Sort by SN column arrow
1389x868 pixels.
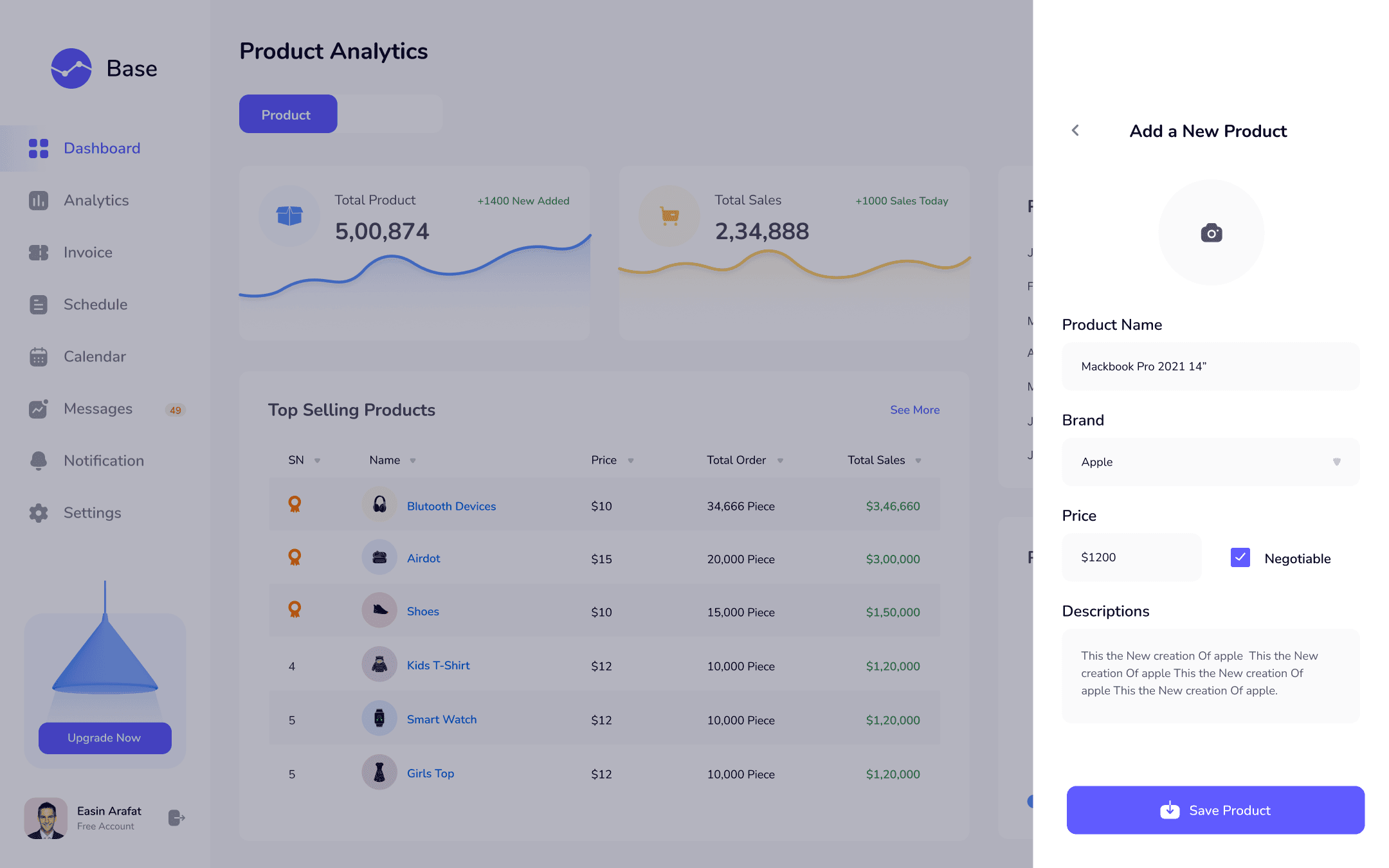(x=317, y=460)
